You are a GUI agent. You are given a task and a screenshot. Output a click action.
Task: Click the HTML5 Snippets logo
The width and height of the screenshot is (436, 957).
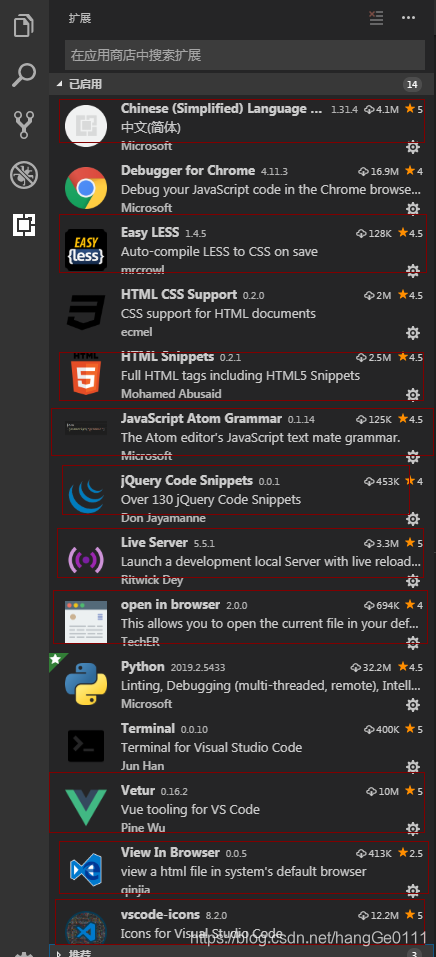coord(86,374)
